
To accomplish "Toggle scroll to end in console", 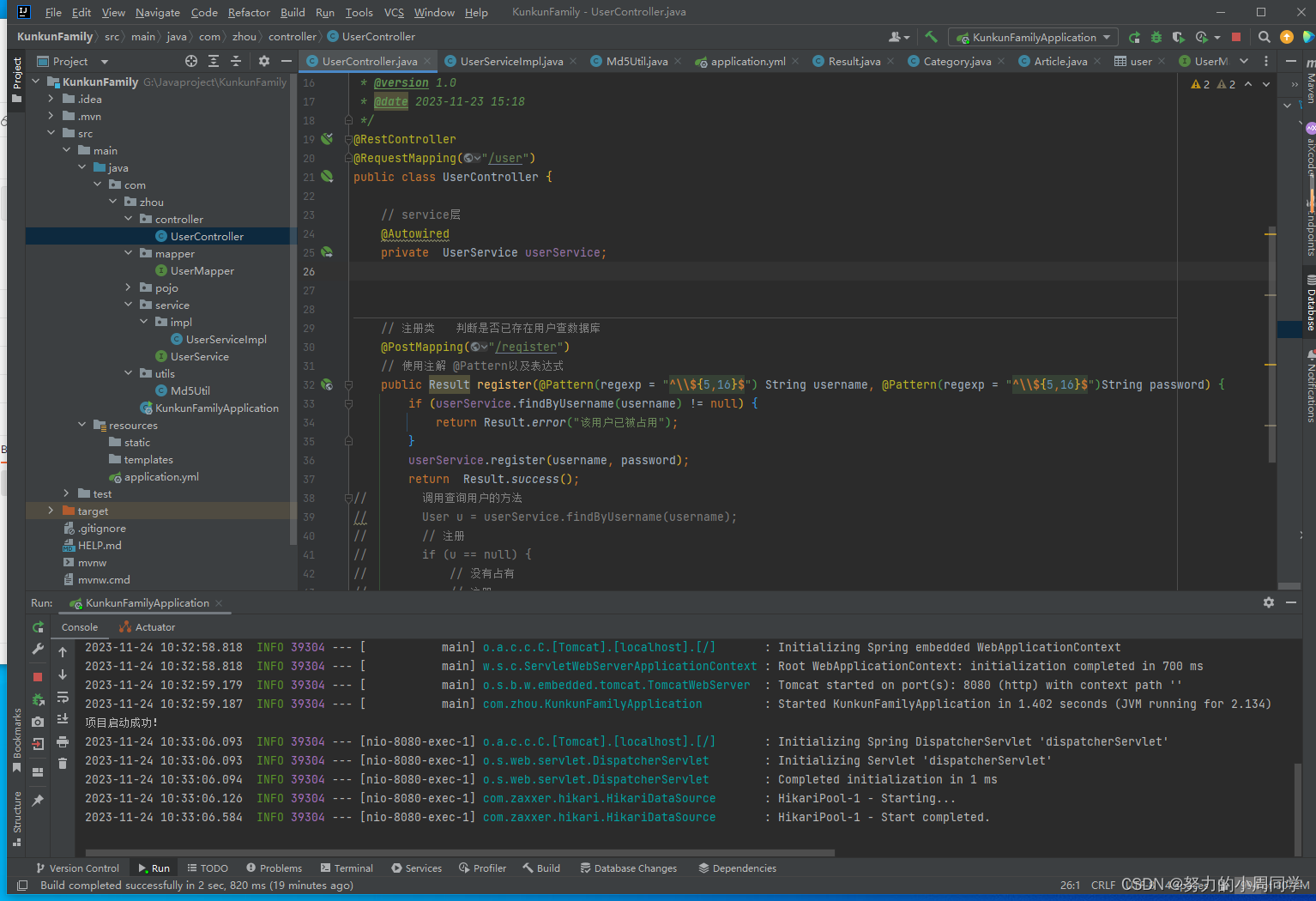I will (63, 718).
